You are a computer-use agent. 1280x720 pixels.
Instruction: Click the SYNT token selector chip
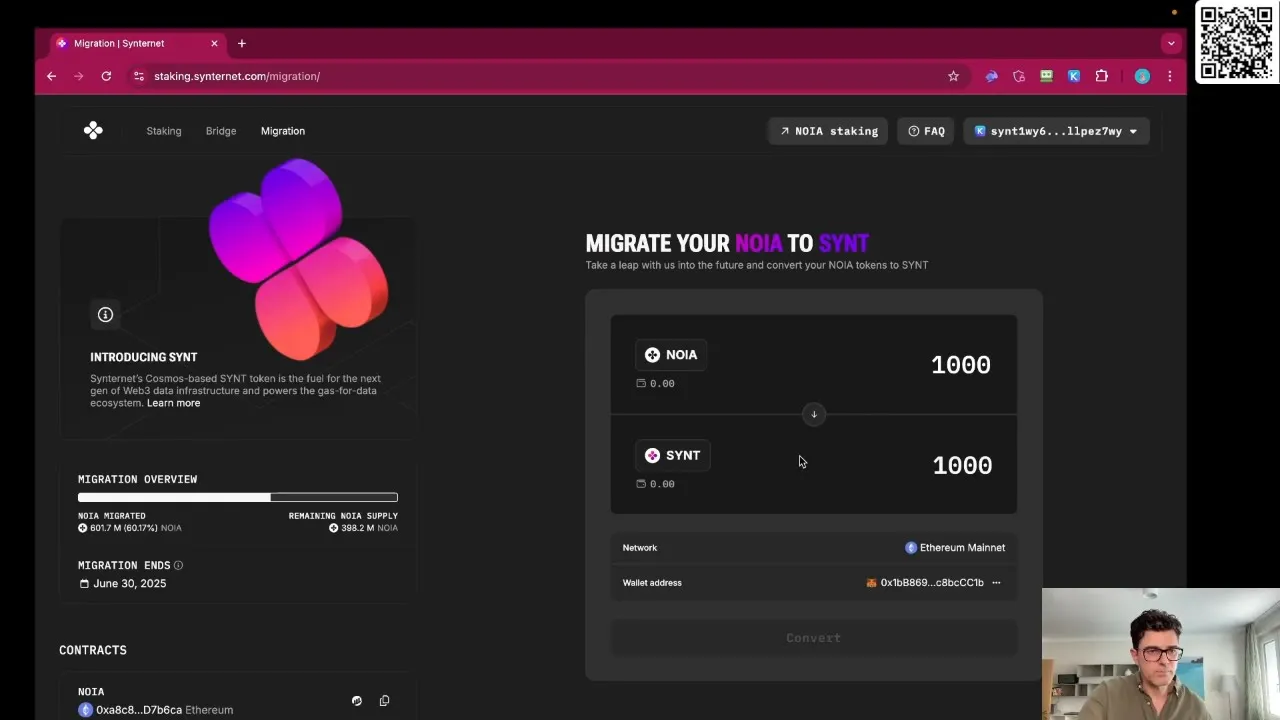pyautogui.click(x=673, y=455)
